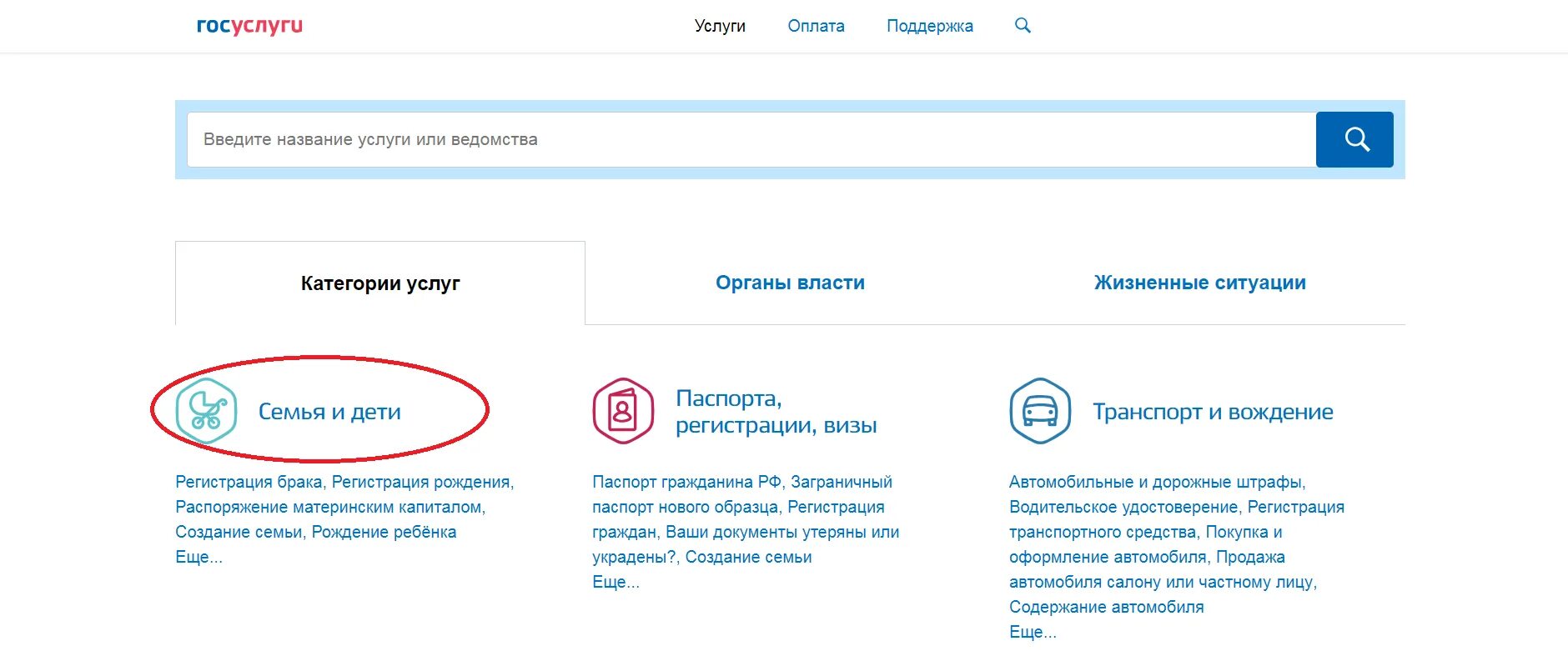Open Транспорт и вождение category
This screenshot has height=651, width=1568.
coord(1213,412)
